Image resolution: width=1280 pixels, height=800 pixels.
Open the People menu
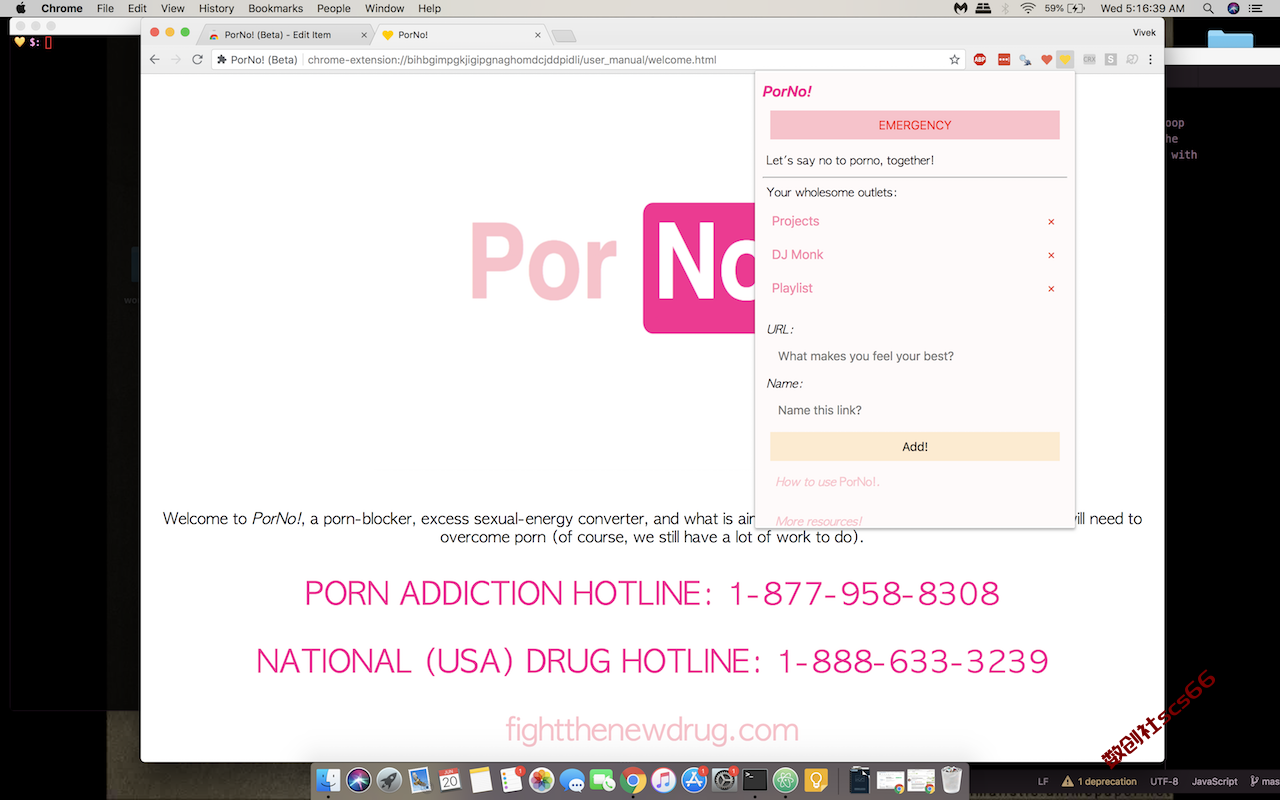pyautogui.click(x=334, y=8)
